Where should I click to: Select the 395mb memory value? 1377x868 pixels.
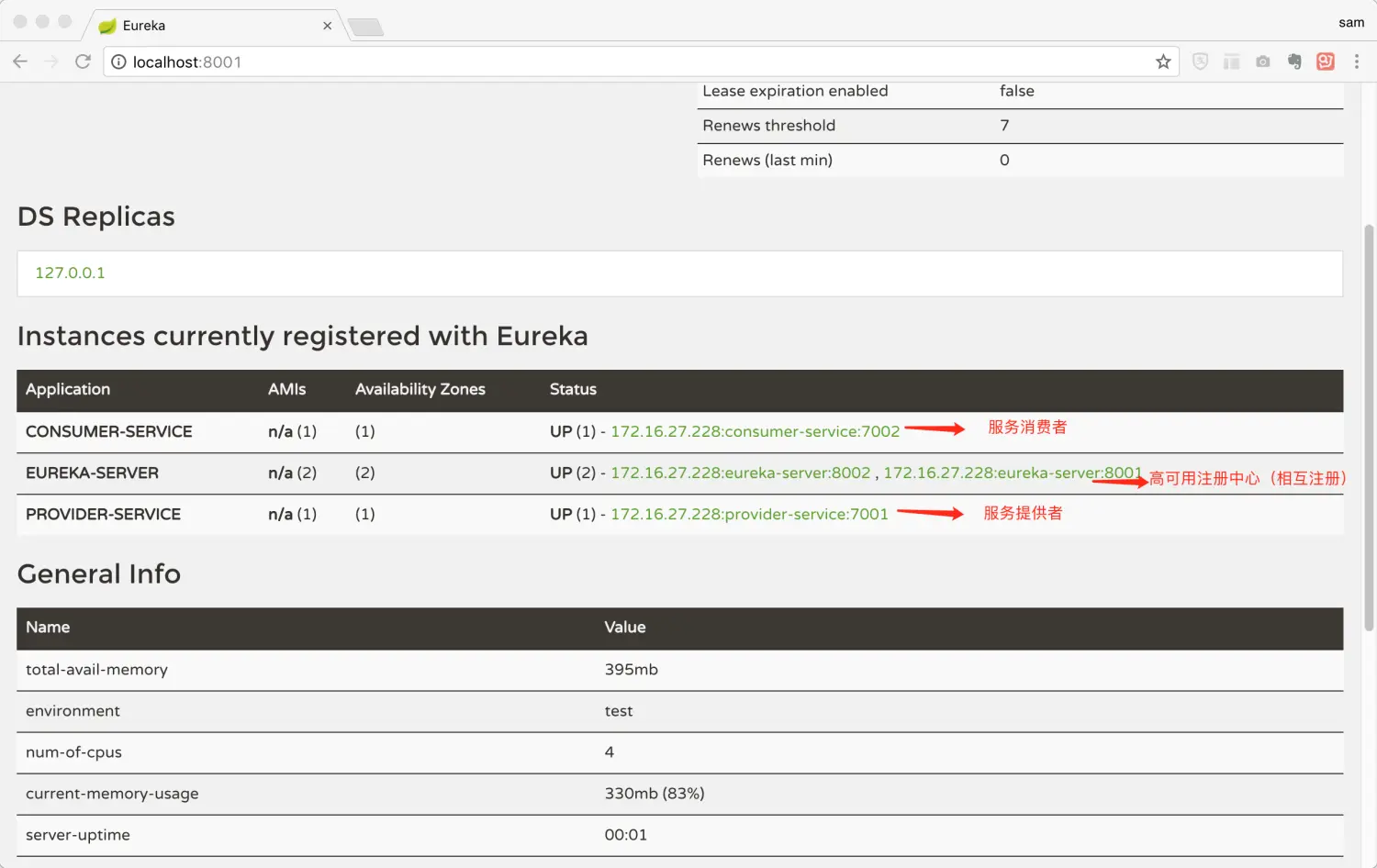(x=631, y=670)
